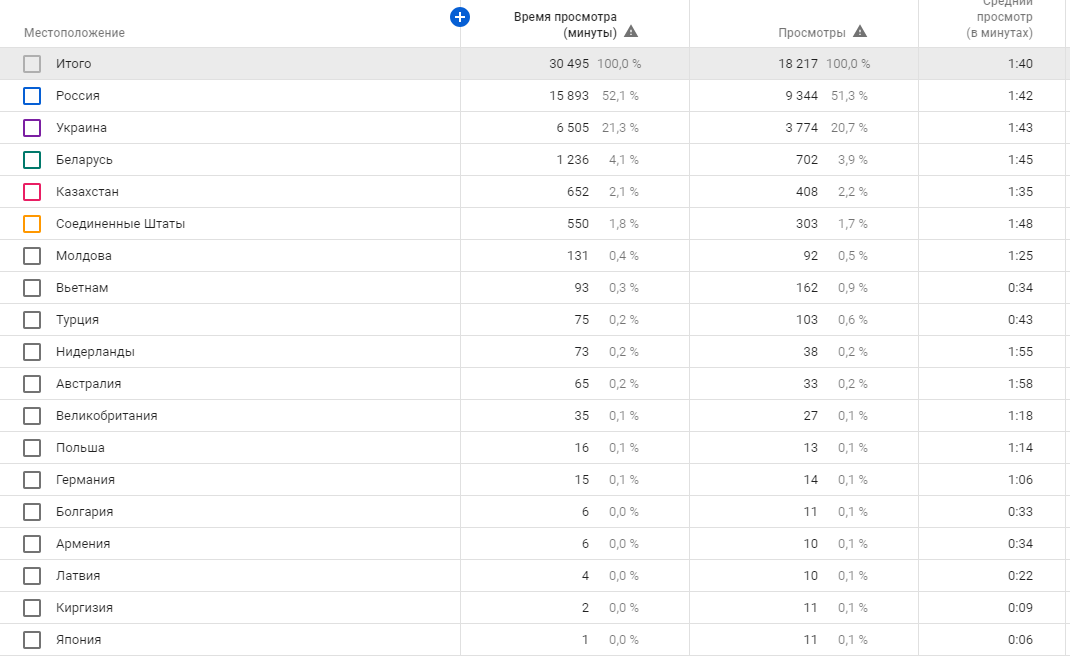Open the Австралия location link
Screen dimensions: 1070x666
[x=88, y=384]
